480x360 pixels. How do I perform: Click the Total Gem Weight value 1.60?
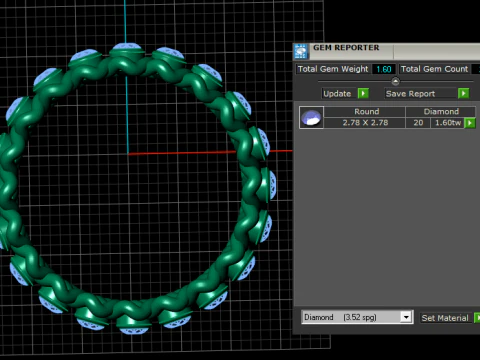[x=384, y=69]
